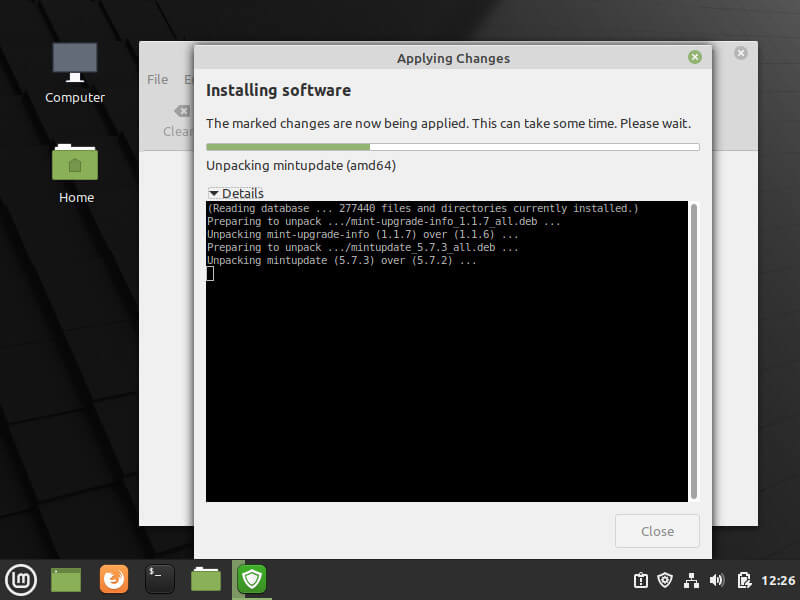Image resolution: width=800 pixels, height=600 pixels.
Task: Click the battery power tray icon
Action: click(x=744, y=580)
